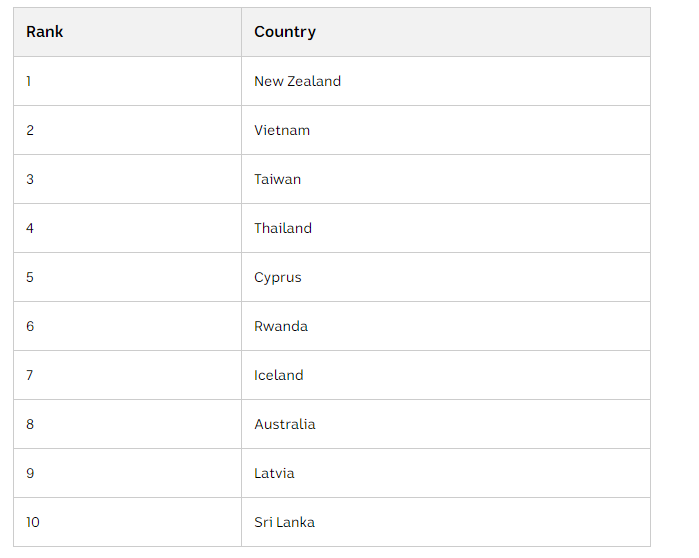Click rank number 2 cell
The image size is (699, 558).
(x=127, y=130)
